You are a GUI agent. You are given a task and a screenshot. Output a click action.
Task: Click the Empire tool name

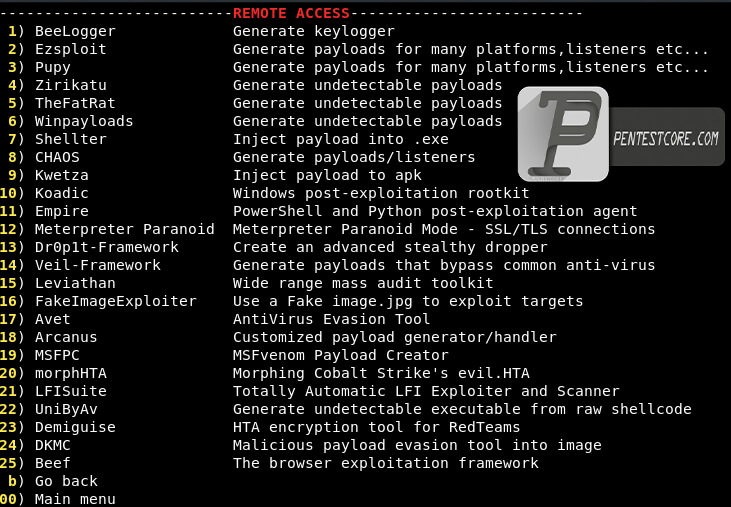click(62, 211)
